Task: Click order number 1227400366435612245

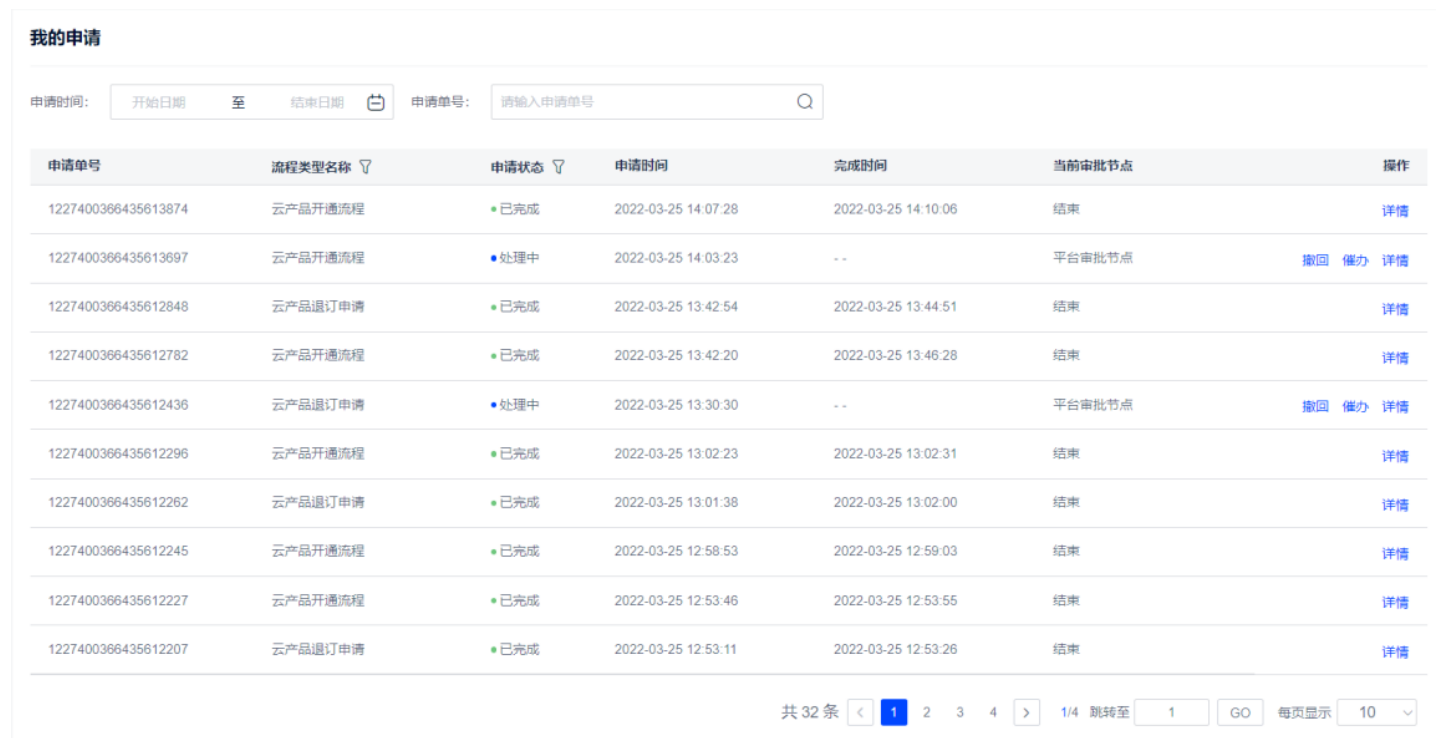Action: [118, 551]
